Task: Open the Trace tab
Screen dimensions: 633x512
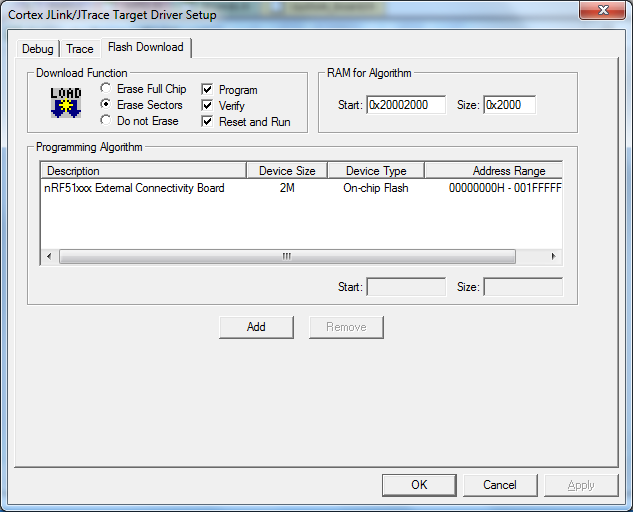Action: point(79,49)
